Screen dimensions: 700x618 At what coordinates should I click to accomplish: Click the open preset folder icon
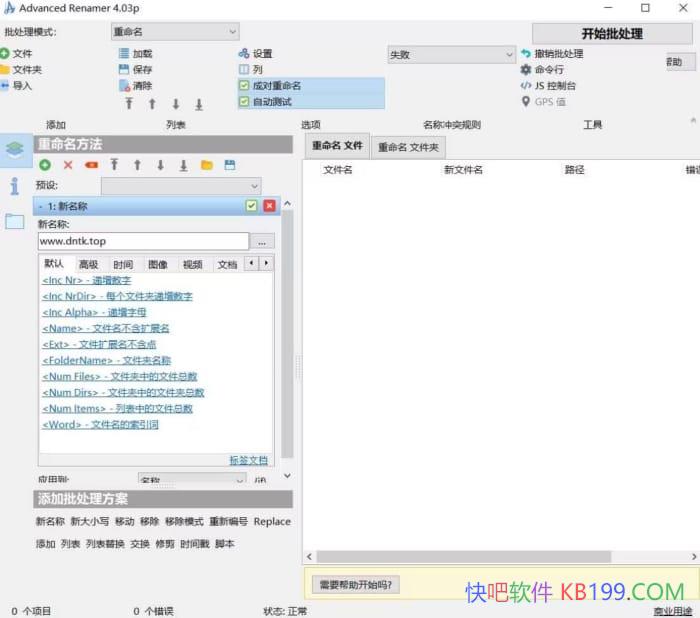point(207,165)
